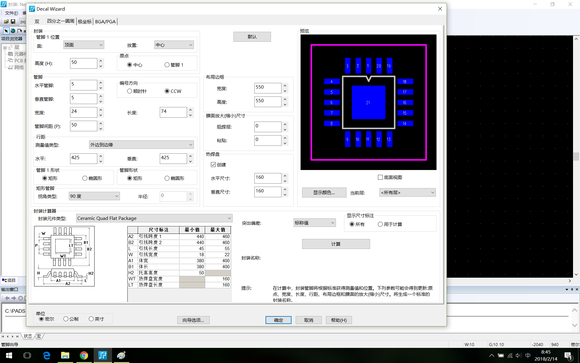Viewport: 580px width, 363px height.
Task: Switch to the BGA/PGA tab
Action: 105,21
